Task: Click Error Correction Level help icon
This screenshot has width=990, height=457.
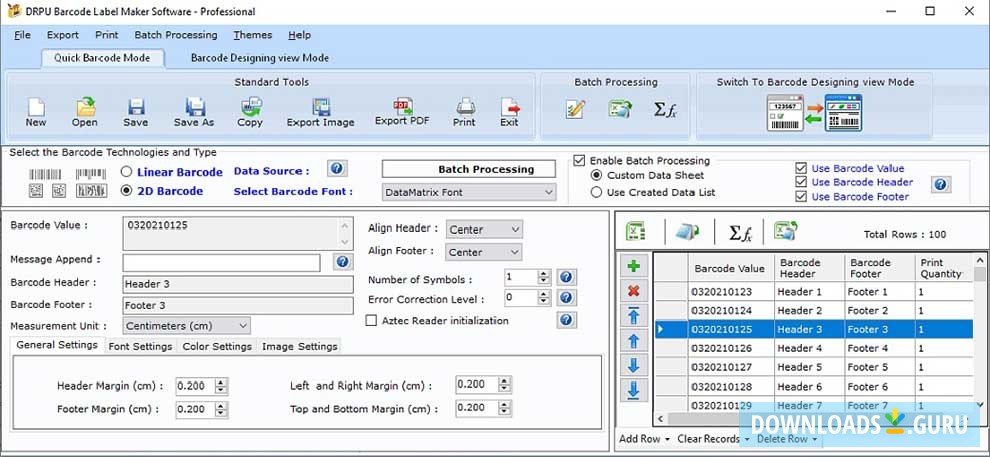Action: [566, 297]
